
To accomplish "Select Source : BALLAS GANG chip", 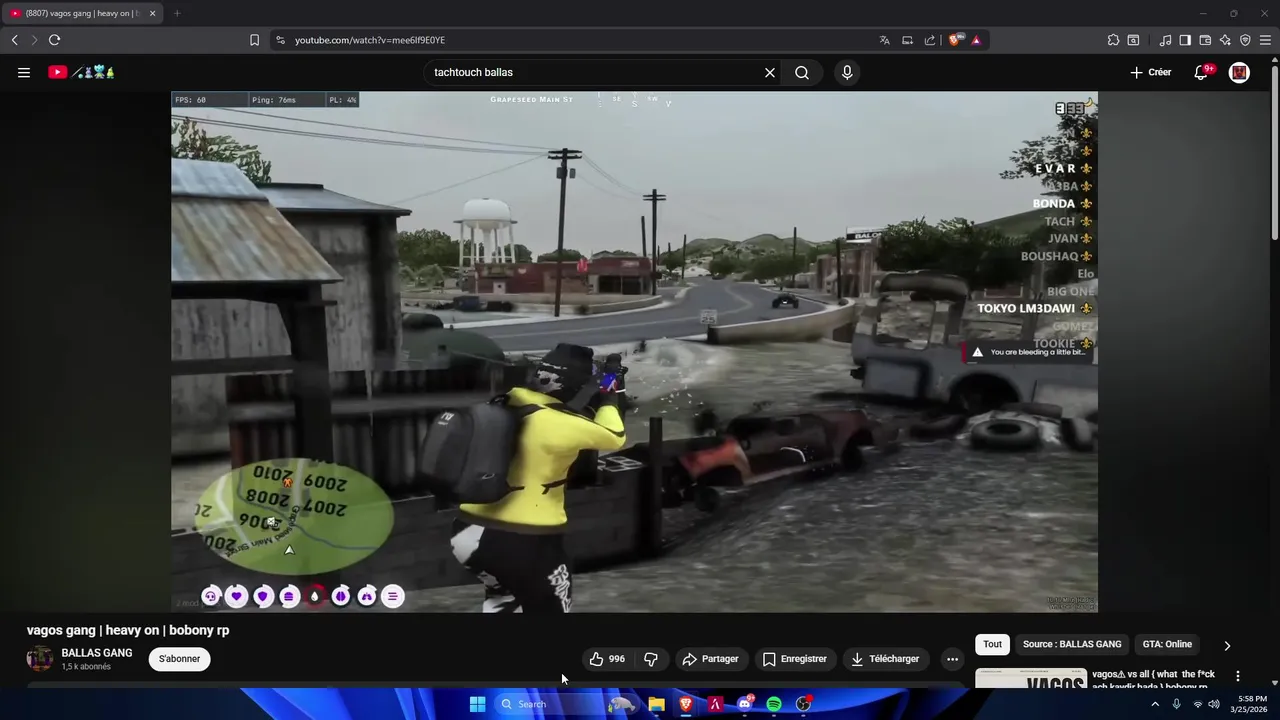I will pos(1072,644).
